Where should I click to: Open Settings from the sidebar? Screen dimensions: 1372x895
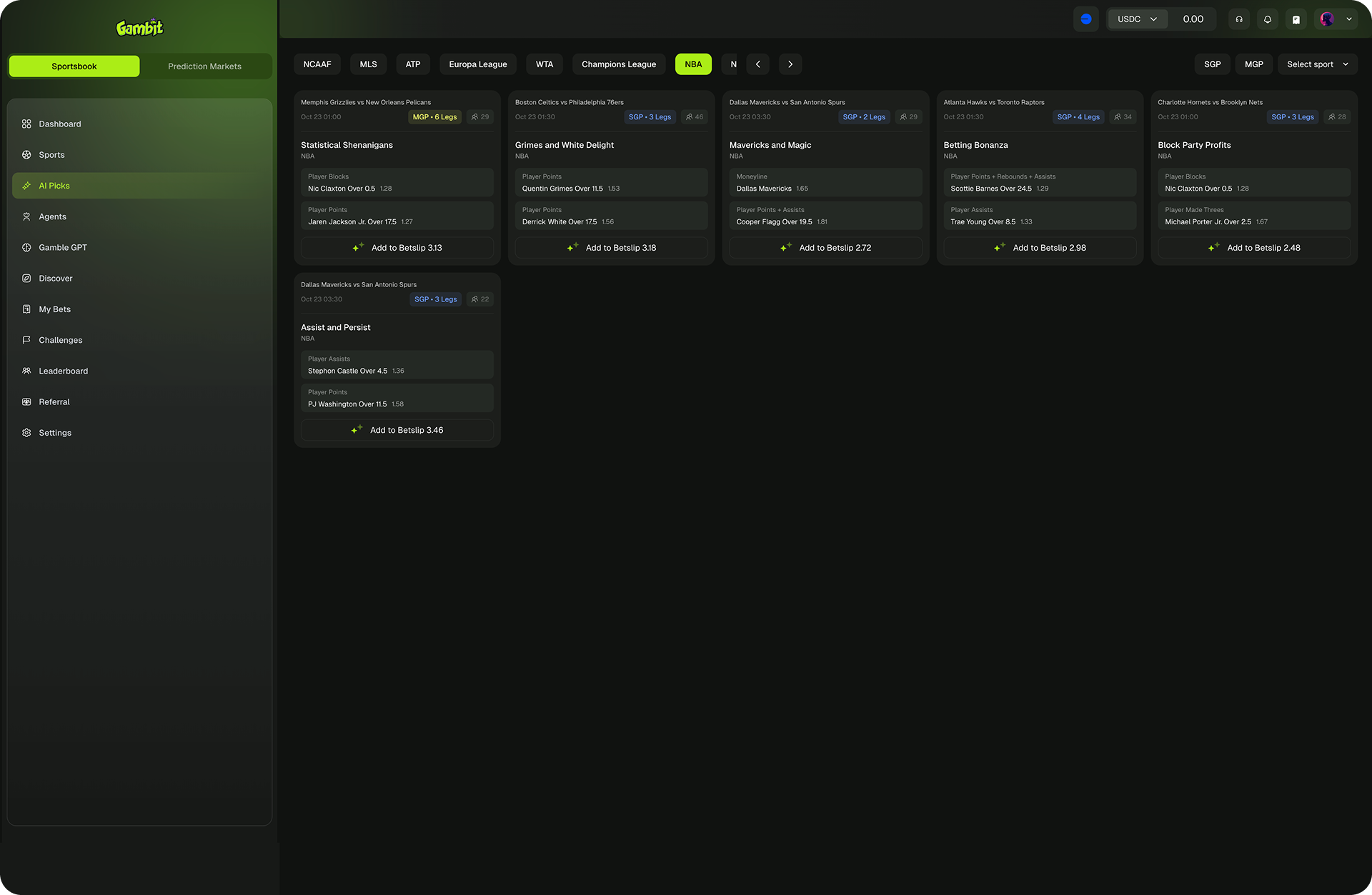[55, 432]
